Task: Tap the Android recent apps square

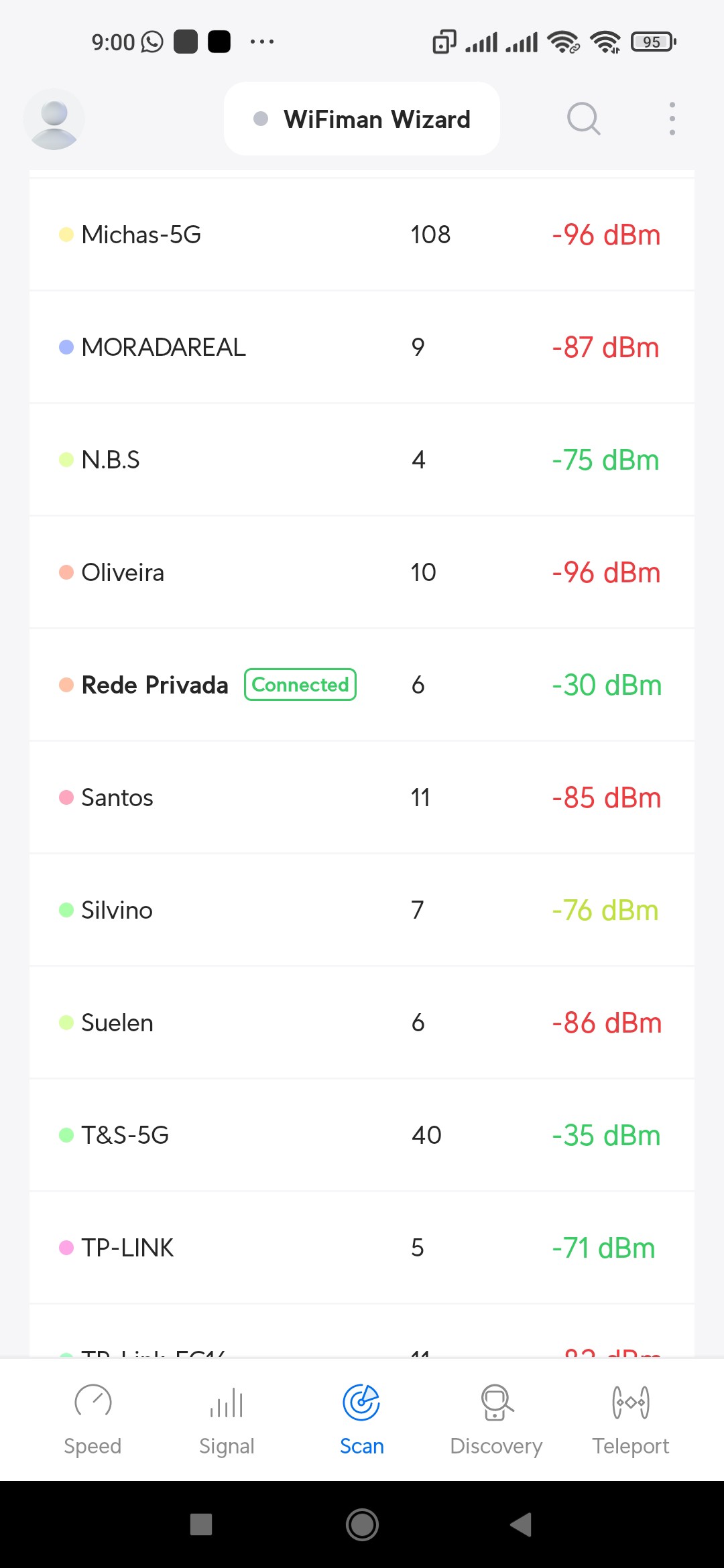Action: click(201, 1524)
